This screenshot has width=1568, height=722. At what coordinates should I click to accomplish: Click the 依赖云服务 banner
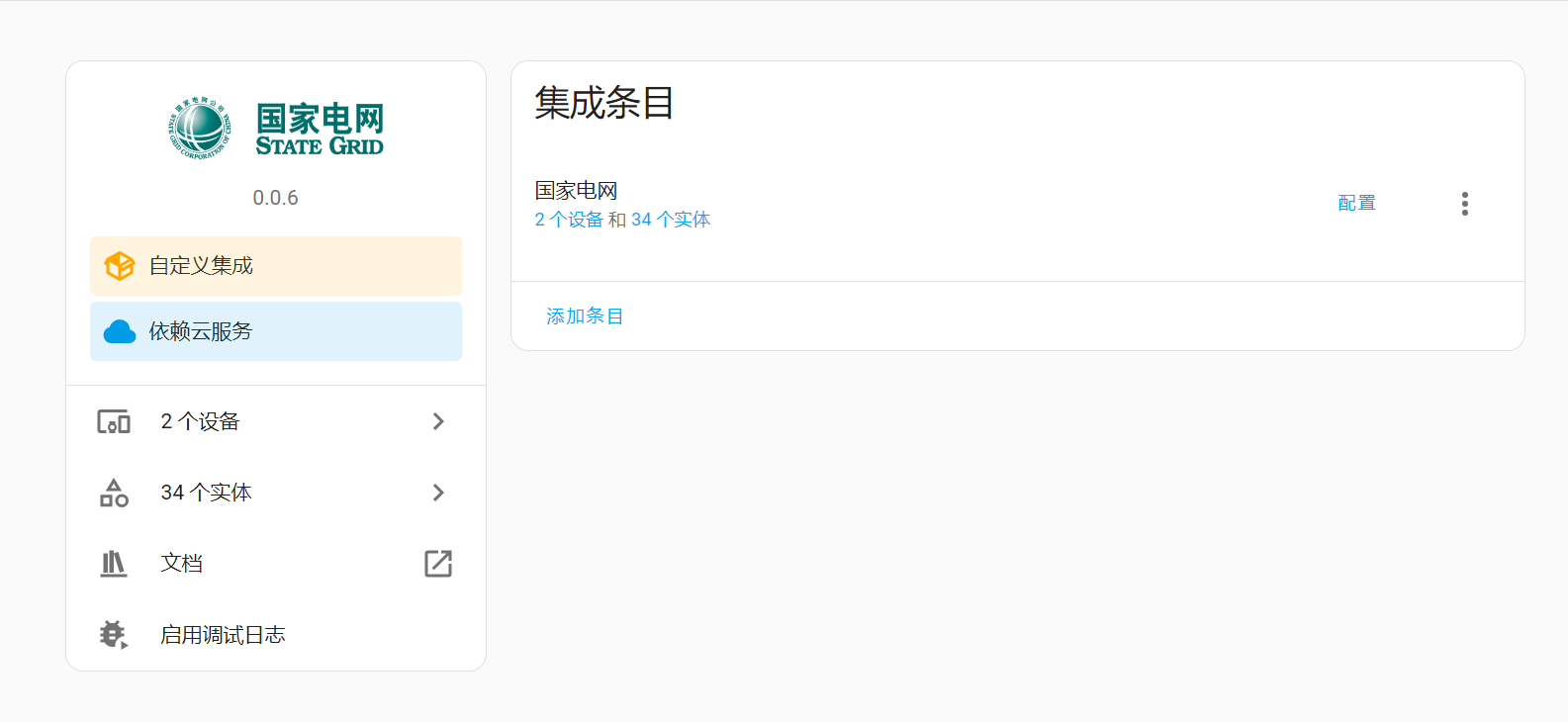point(276,331)
